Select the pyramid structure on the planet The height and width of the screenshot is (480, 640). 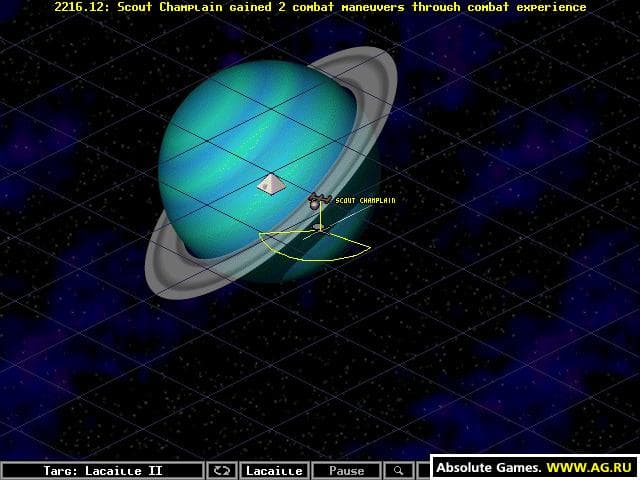click(x=271, y=184)
